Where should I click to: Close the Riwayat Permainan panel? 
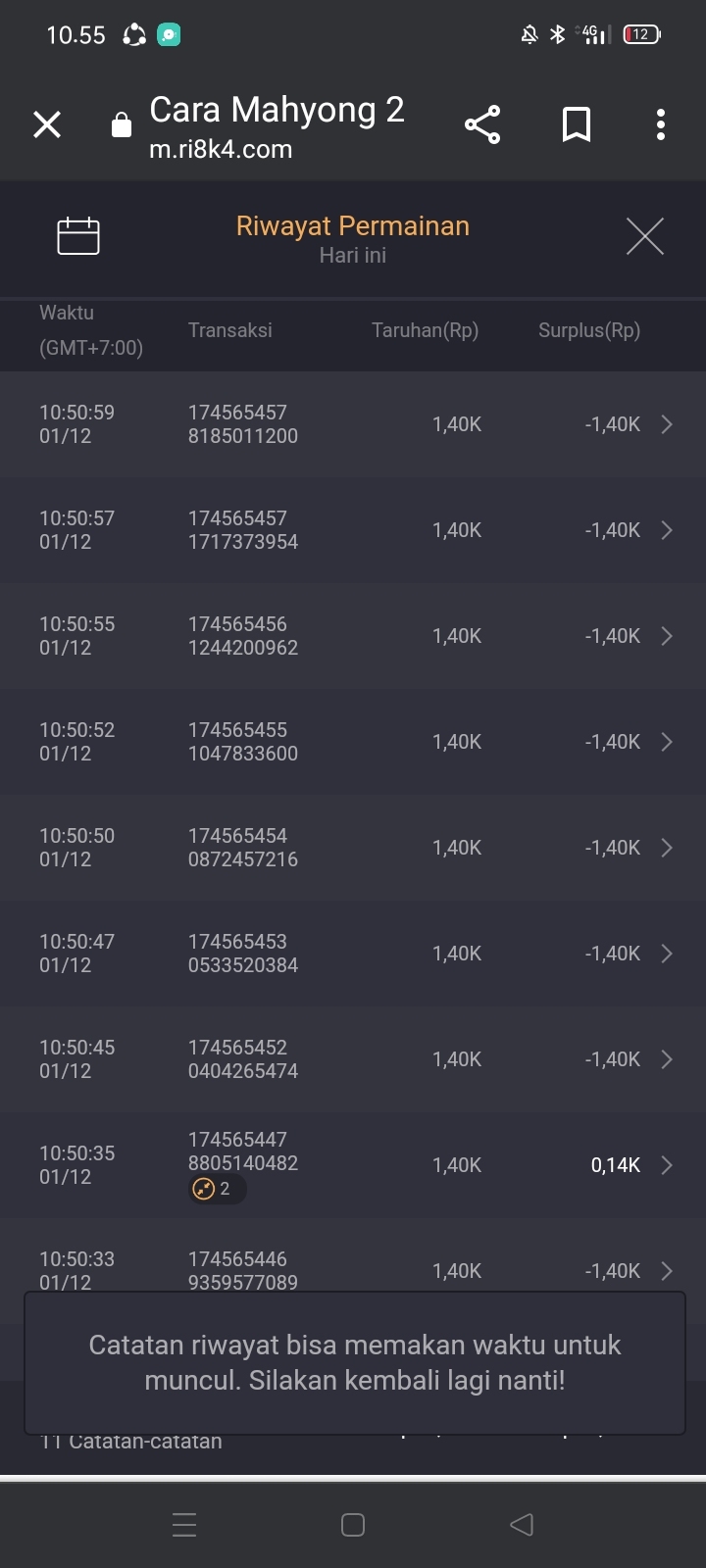tap(644, 236)
